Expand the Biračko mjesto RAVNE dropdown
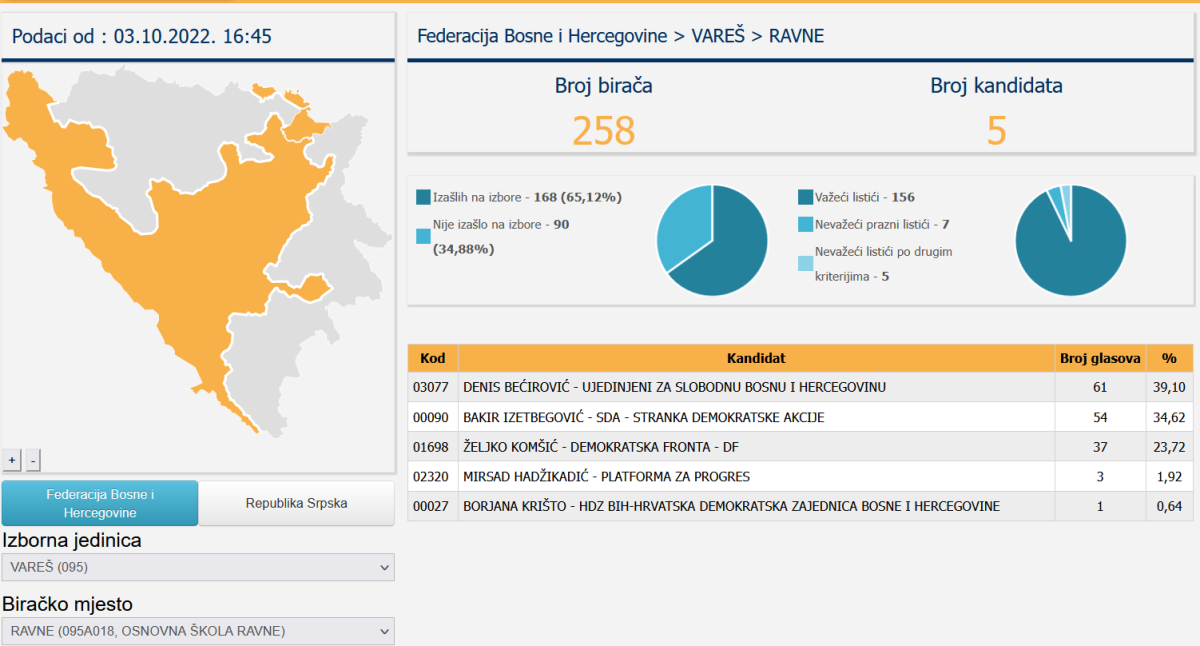Viewport: 1200px width, 646px height. point(198,631)
